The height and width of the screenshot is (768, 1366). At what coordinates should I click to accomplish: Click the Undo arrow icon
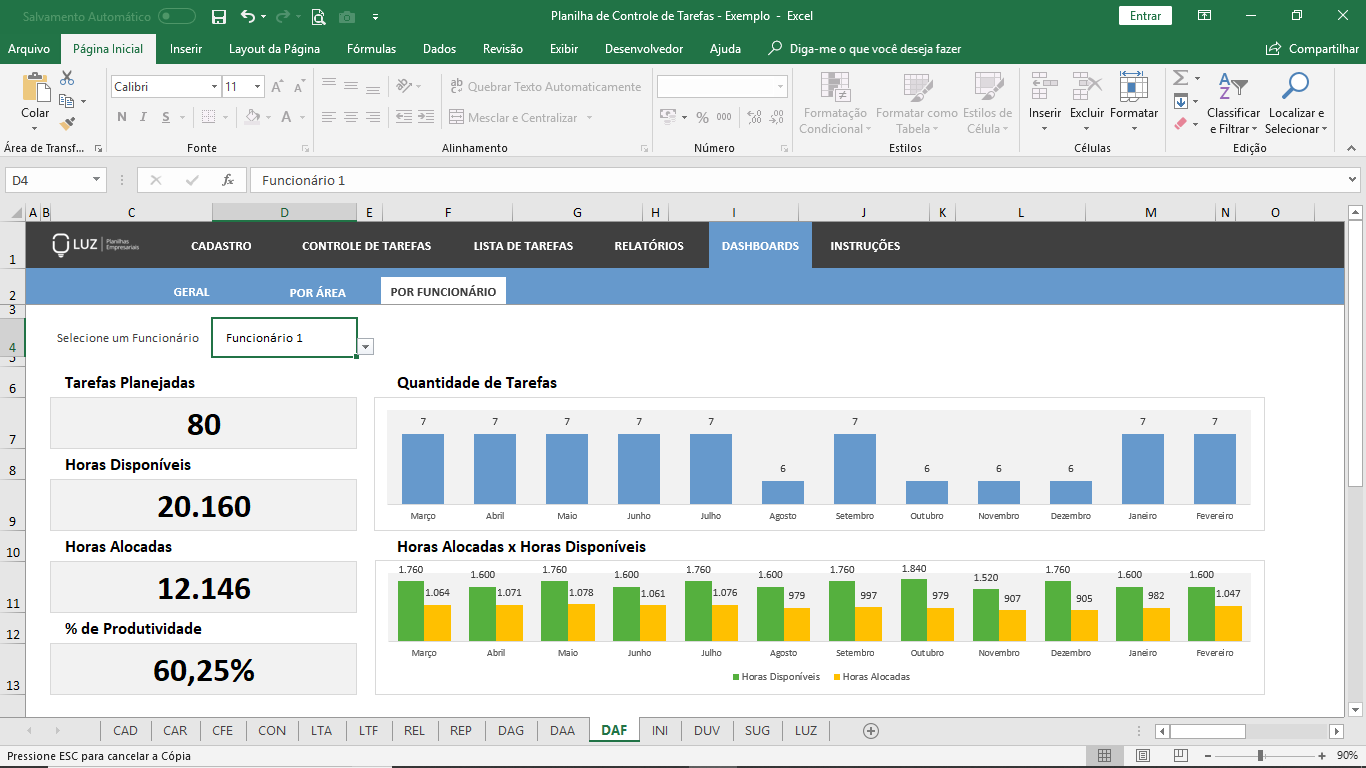point(248,16)
